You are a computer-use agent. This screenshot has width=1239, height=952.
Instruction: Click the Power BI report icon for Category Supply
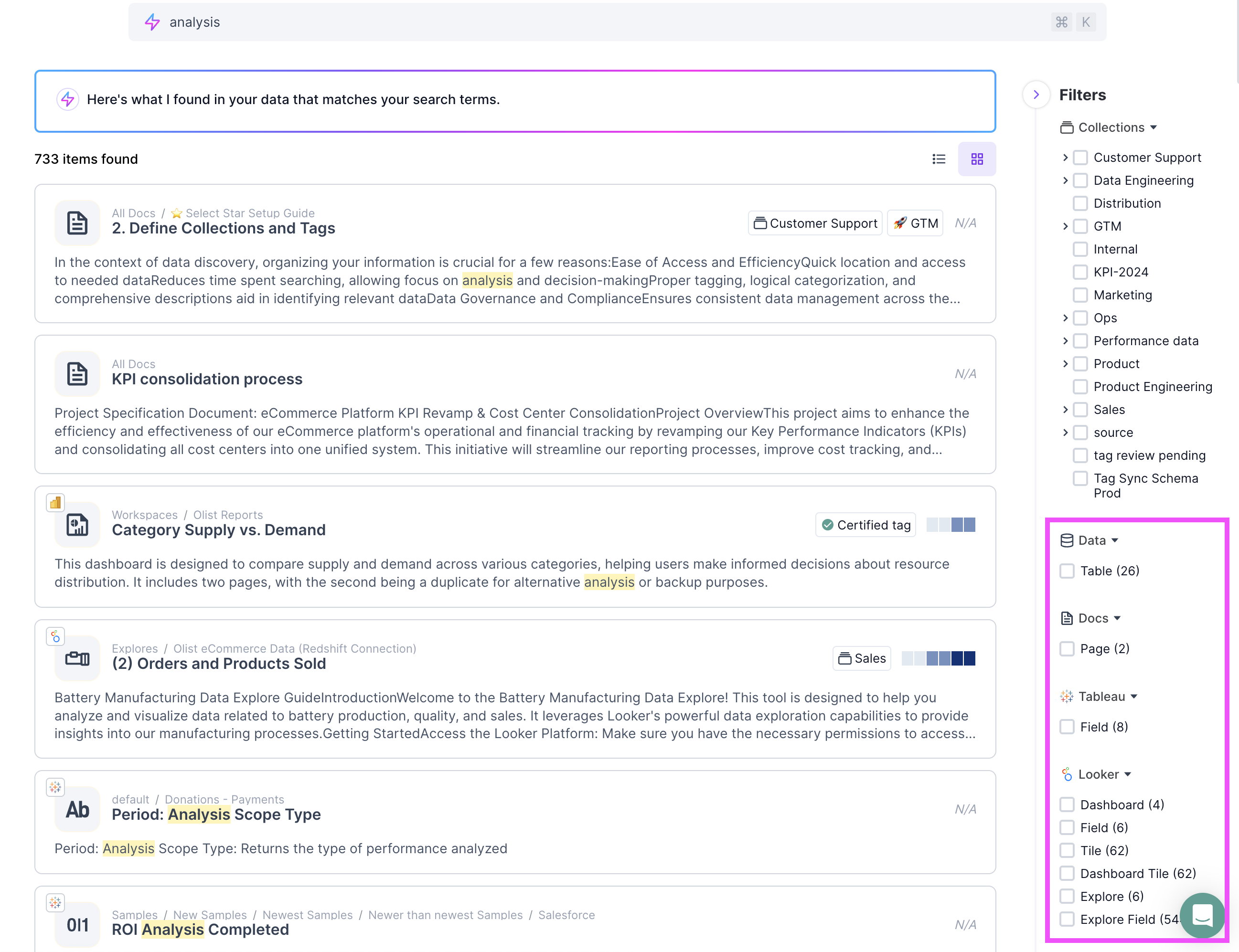click(77, 525)
